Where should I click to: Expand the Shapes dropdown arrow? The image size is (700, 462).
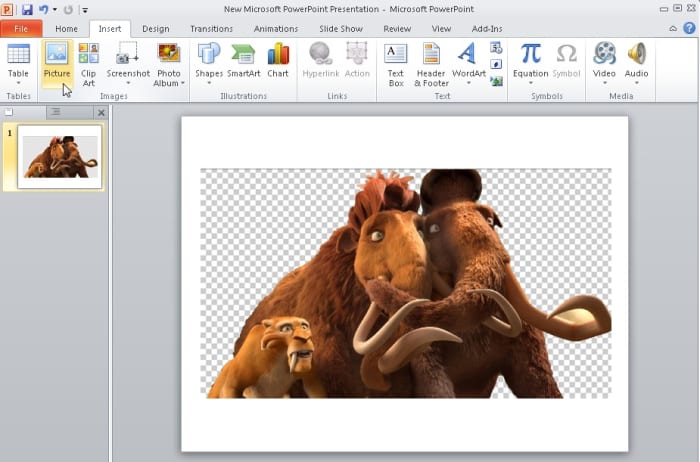pyautogui.click(x=209, y=83)
